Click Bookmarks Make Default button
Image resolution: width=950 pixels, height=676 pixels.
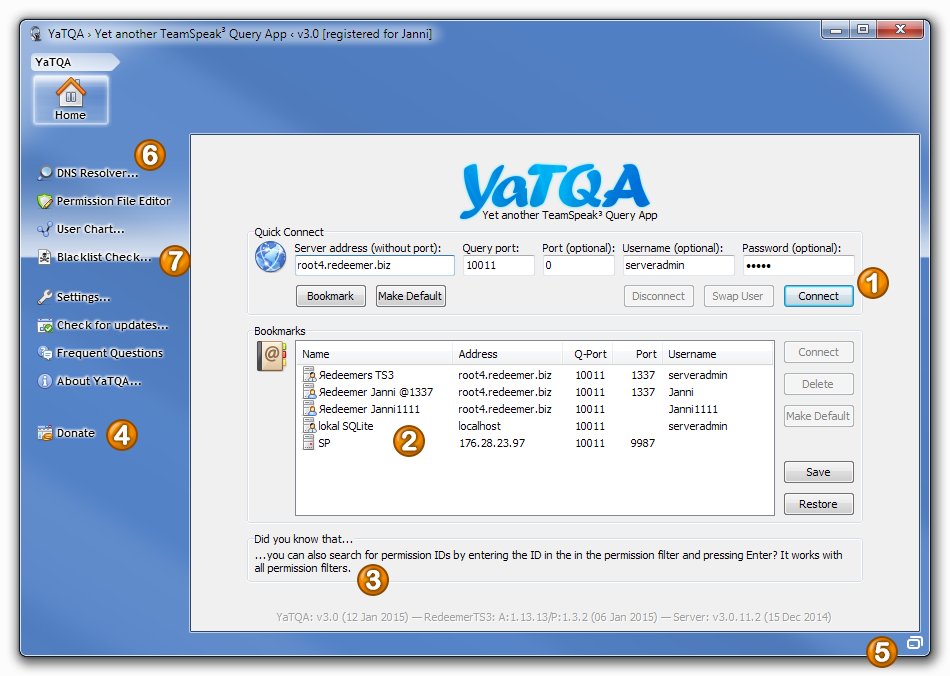[x=819, y=416]
